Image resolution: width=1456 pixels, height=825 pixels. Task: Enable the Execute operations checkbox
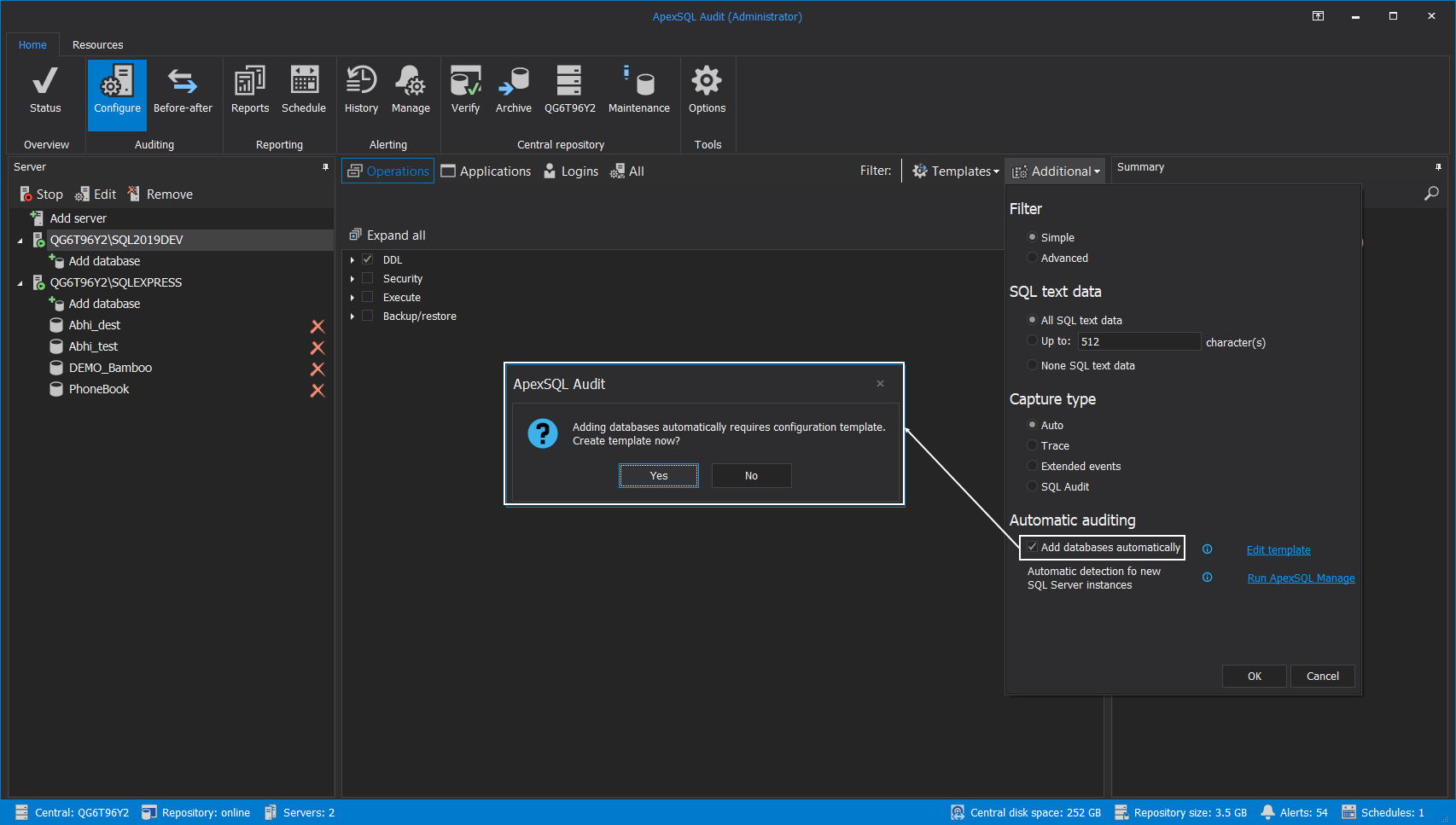(368, 297)
